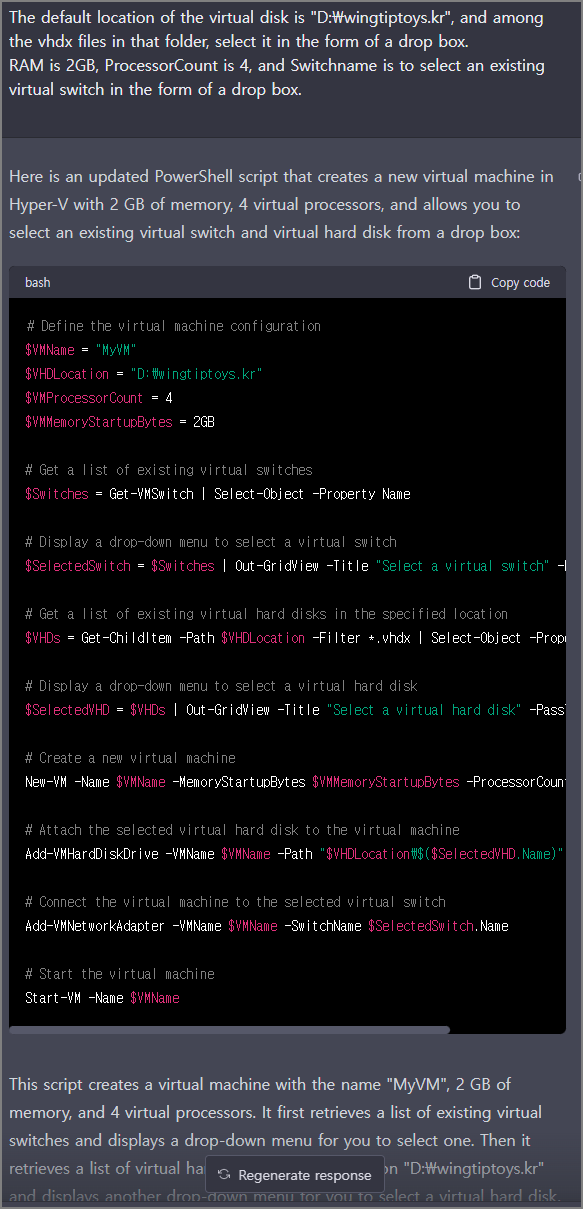Click the Copy code button

(x=509, y=282)
